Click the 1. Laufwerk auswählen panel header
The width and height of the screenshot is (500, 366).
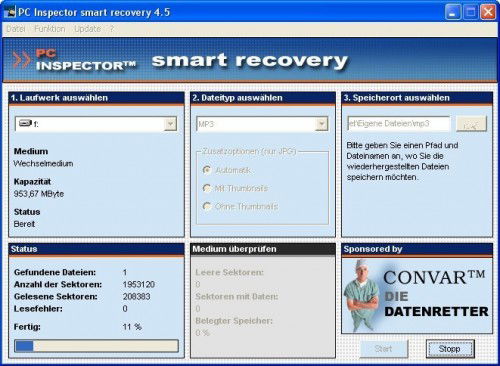pos(96,98)
